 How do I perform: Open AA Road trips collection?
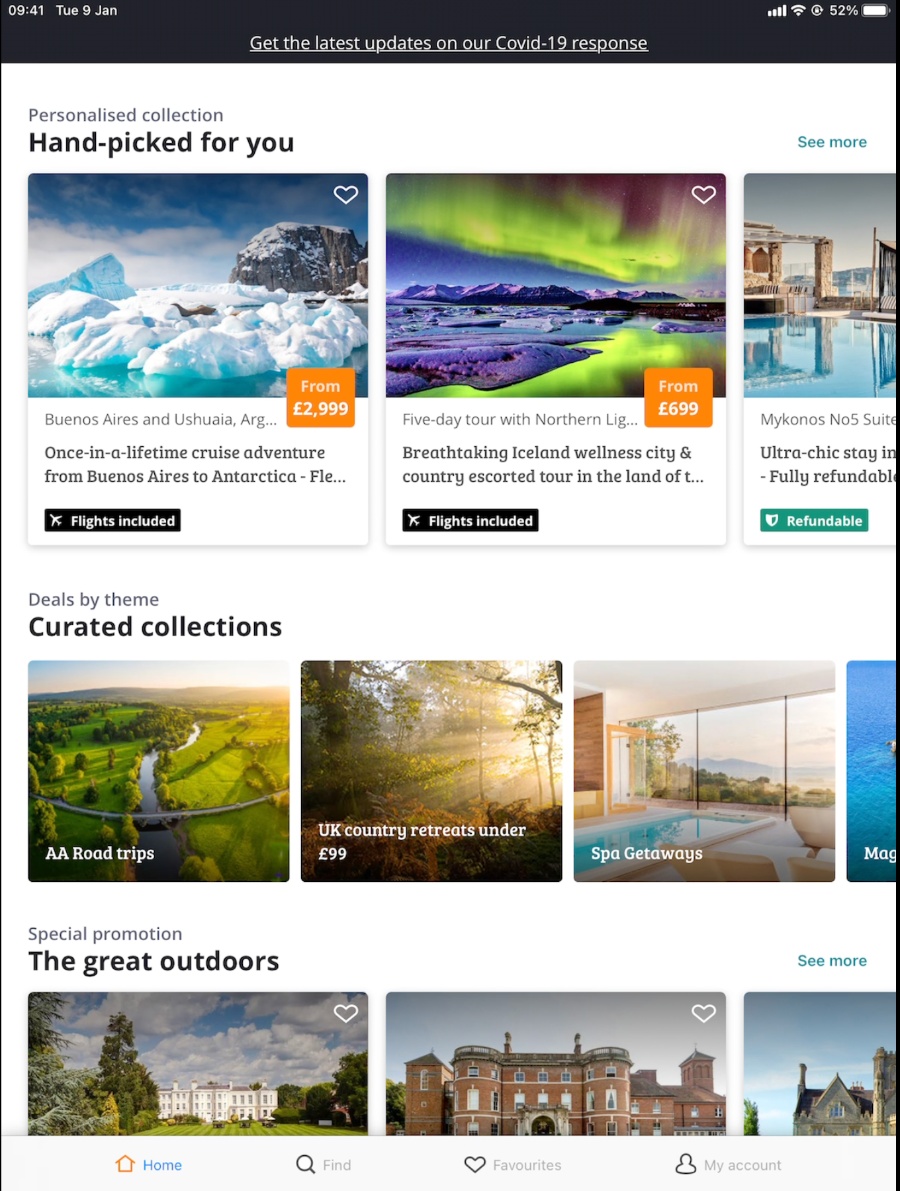pos(159,771)
